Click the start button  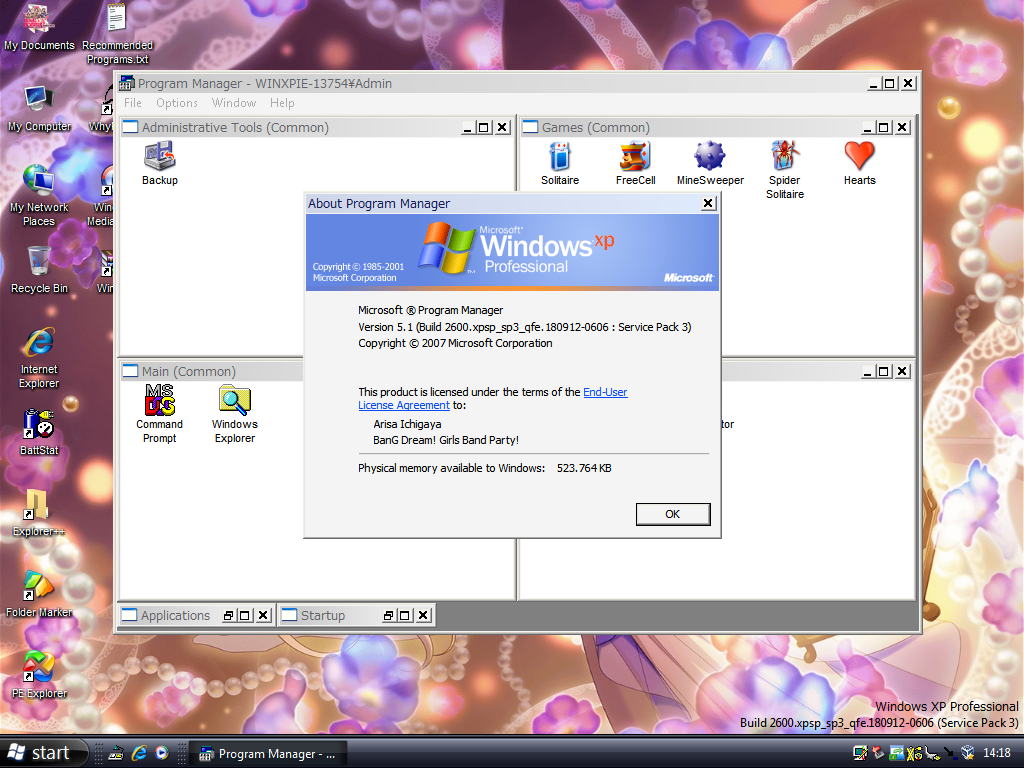point(43,753)
